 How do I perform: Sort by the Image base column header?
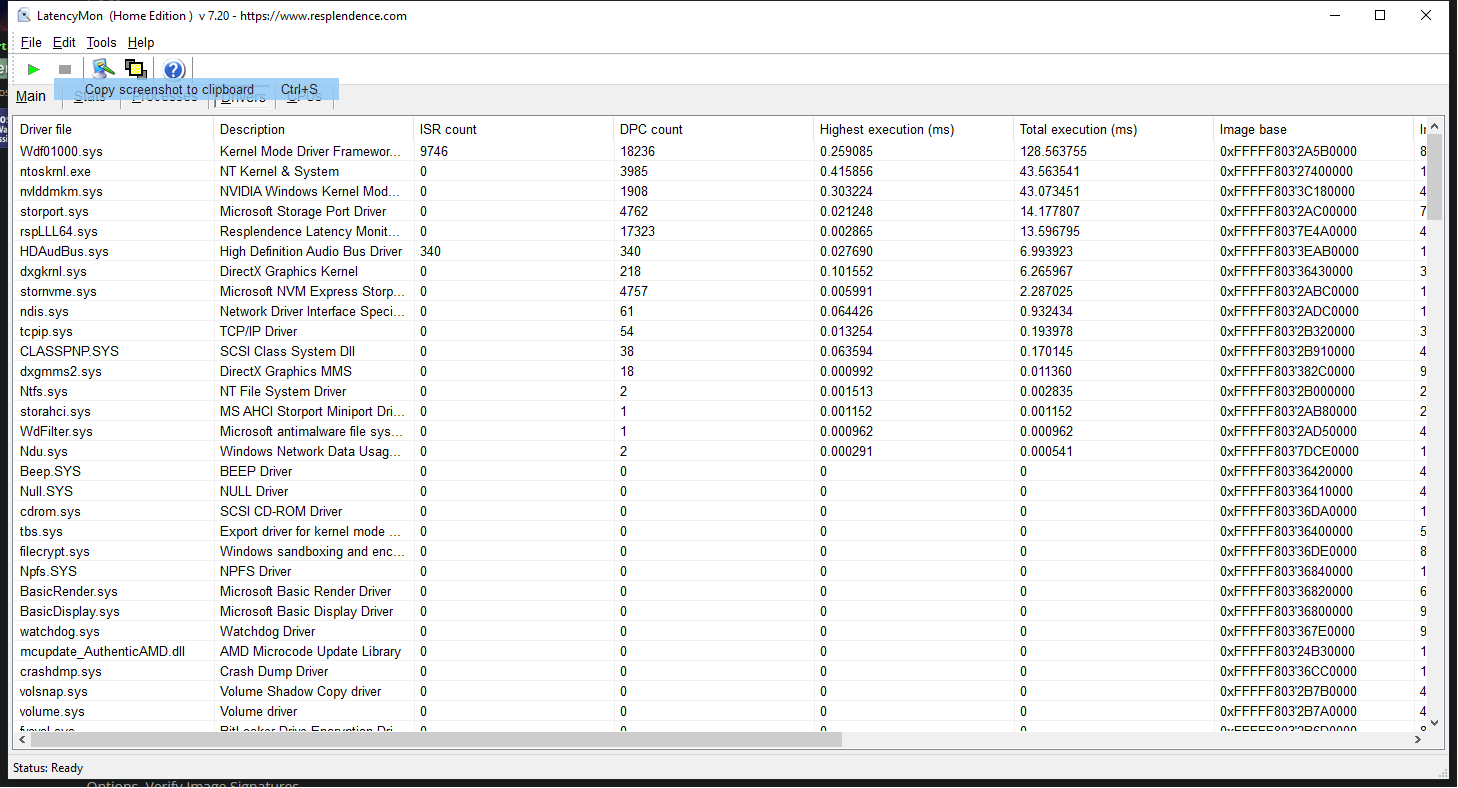[1314, 129]
